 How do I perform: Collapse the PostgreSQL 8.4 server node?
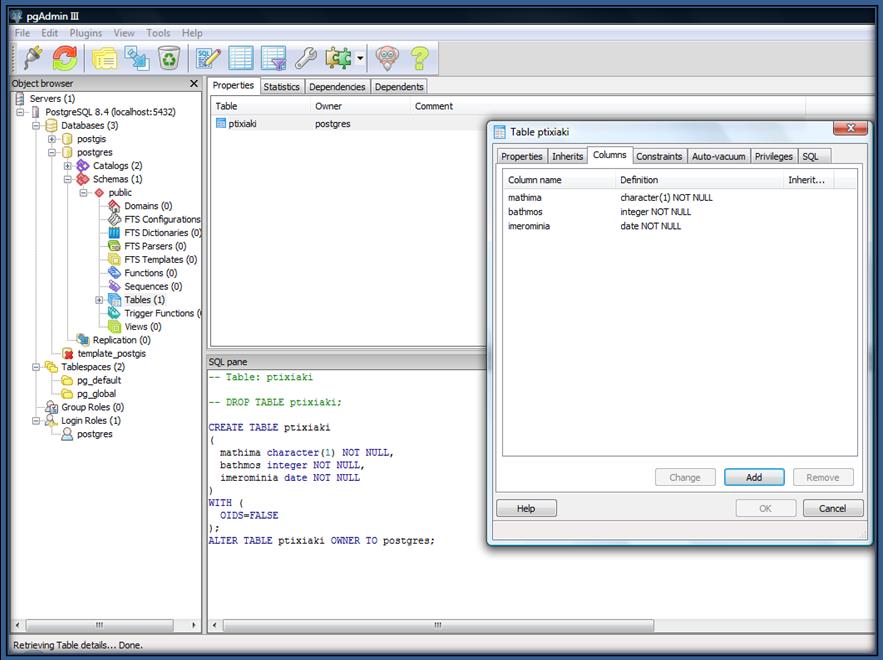(20, 112)
